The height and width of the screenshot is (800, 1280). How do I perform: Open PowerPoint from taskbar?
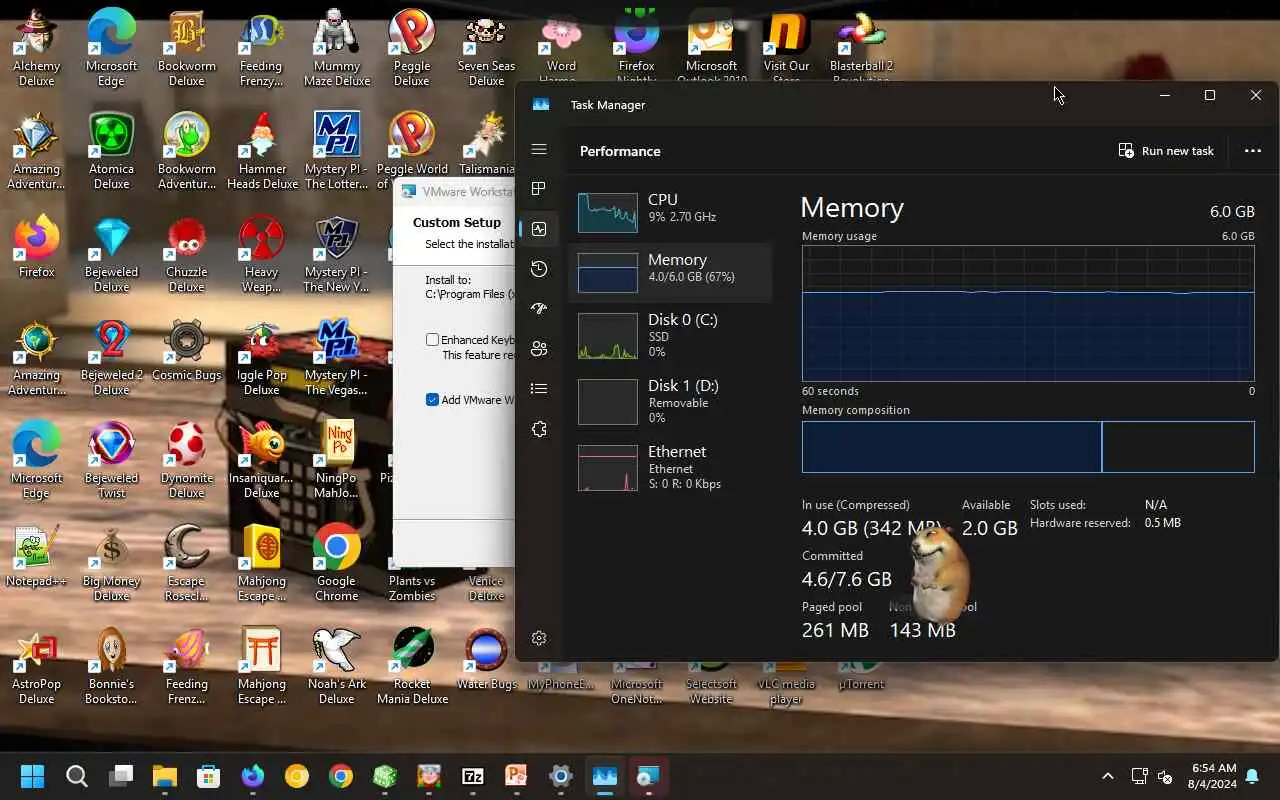516,776
